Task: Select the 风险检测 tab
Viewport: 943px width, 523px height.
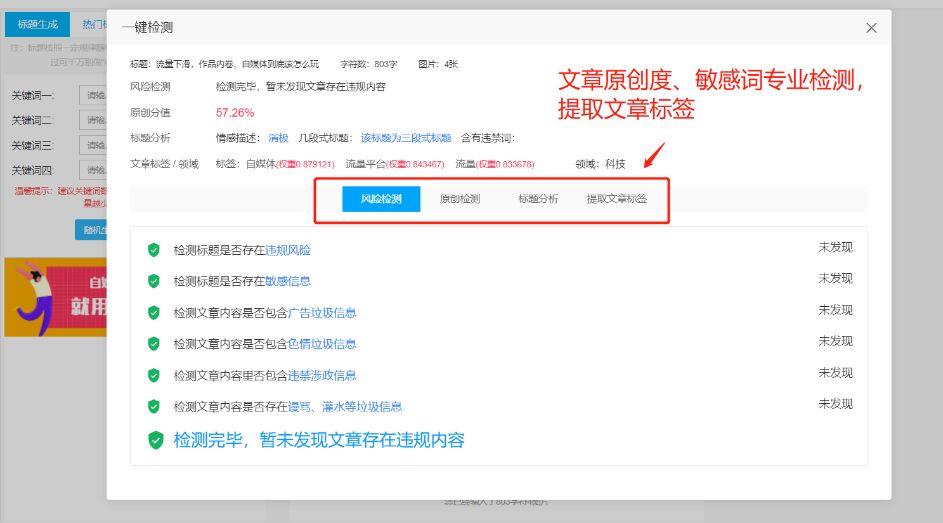Action: (x=381, y=199)
